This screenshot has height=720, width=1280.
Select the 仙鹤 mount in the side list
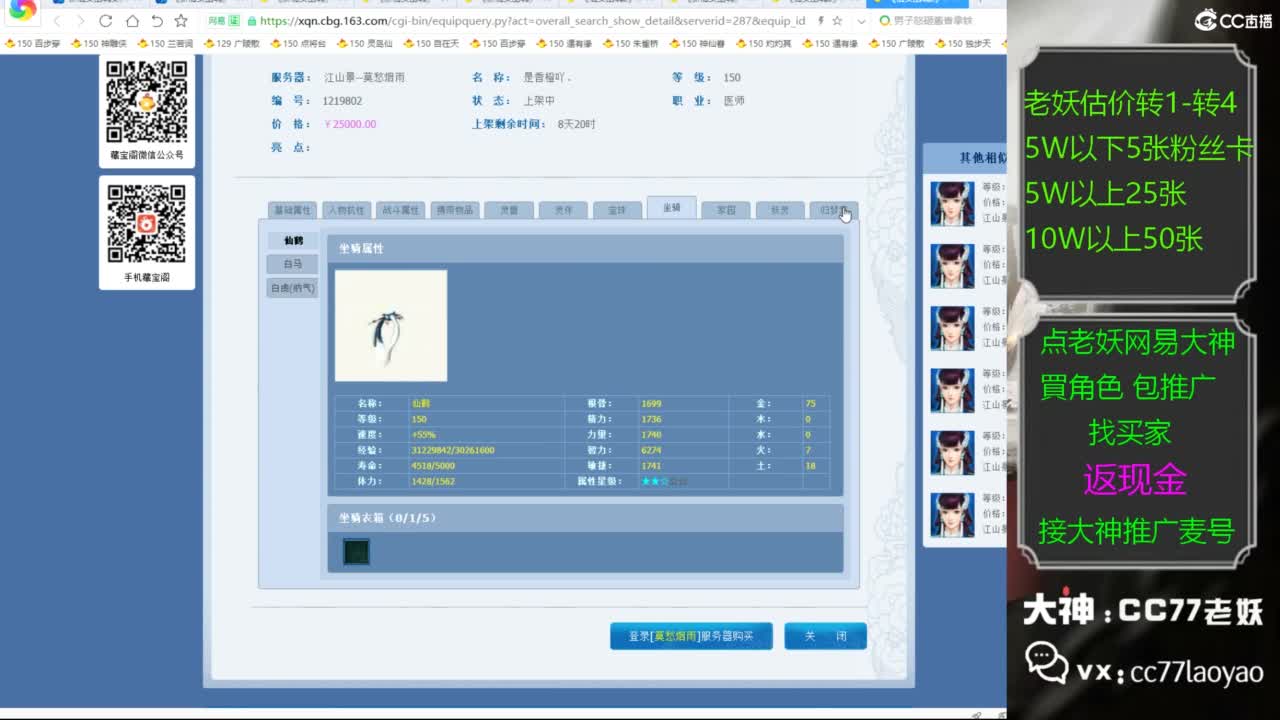[293, 240]
